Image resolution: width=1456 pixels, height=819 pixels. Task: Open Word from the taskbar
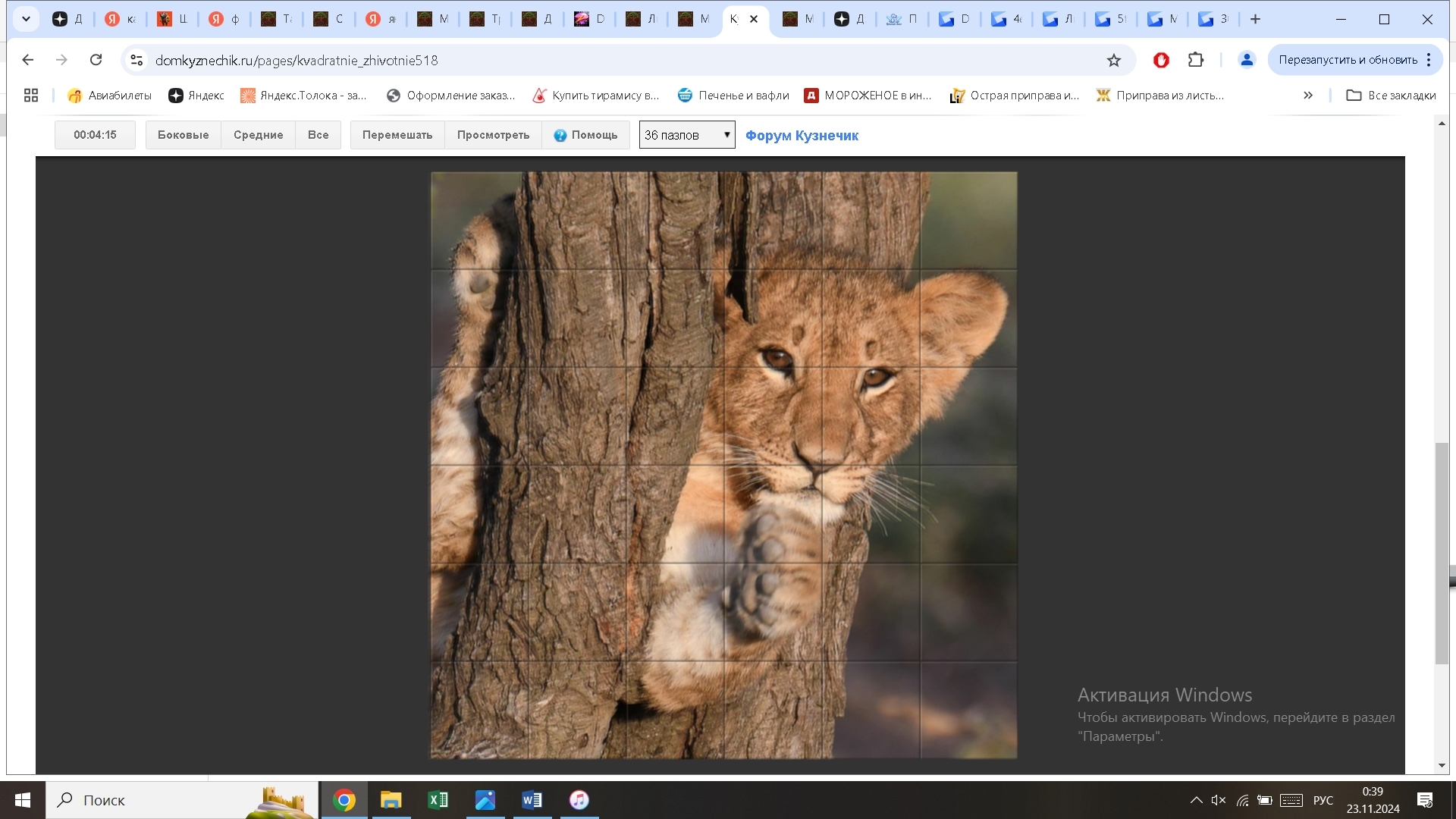click(532, 800)
